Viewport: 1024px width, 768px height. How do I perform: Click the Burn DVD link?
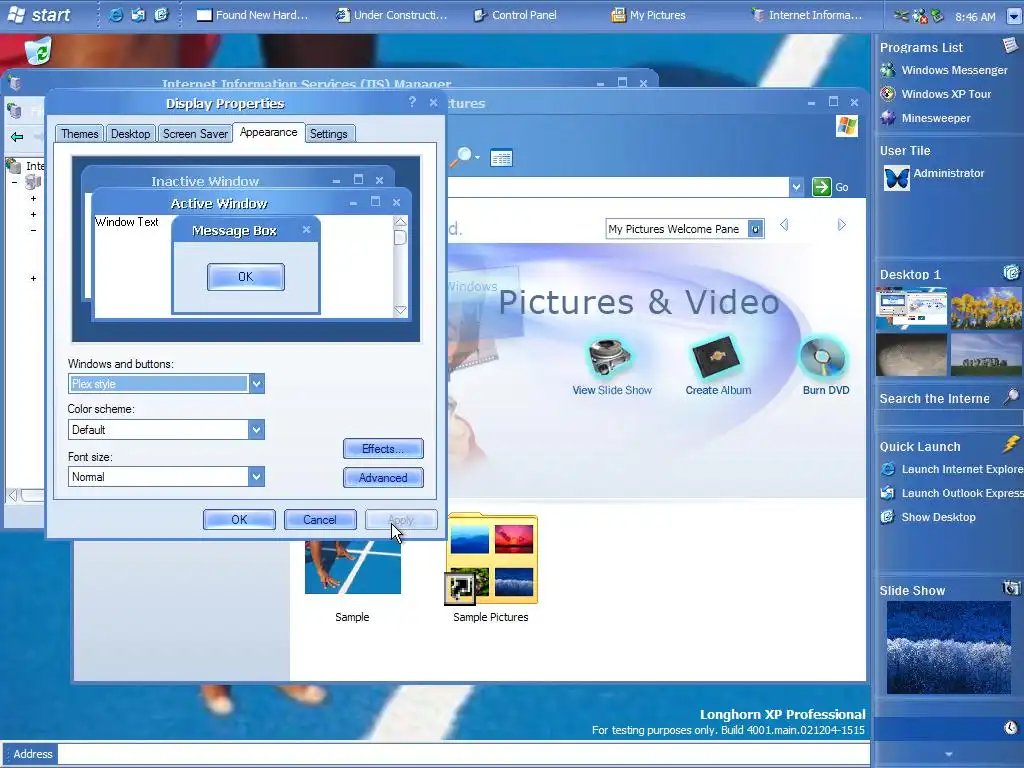[825, 390]
